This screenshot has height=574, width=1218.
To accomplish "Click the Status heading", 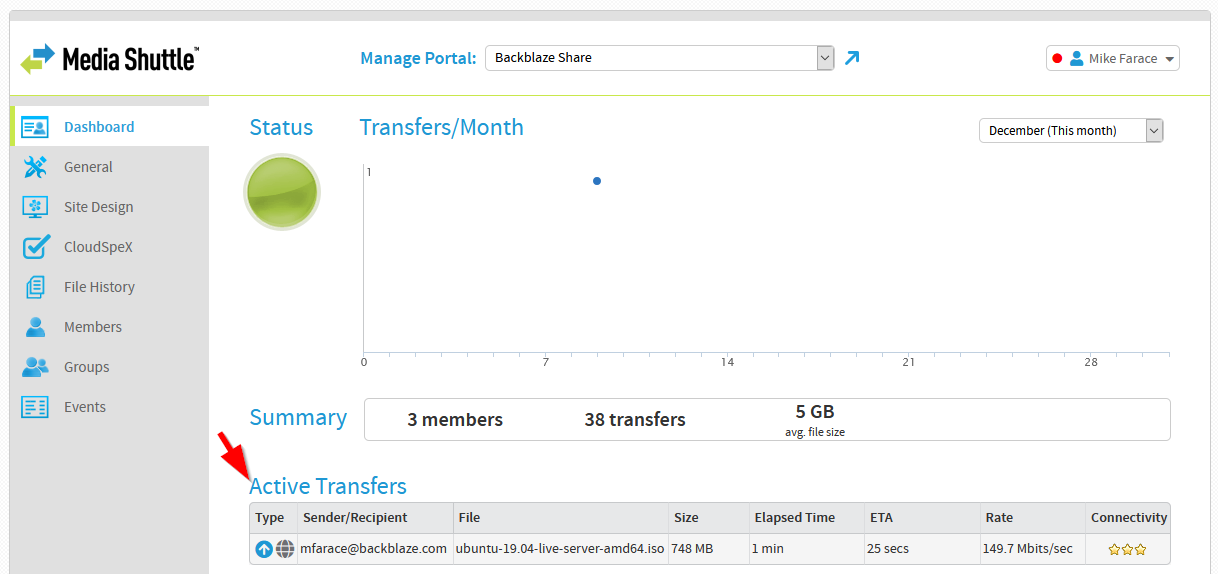I will point(281,127).
